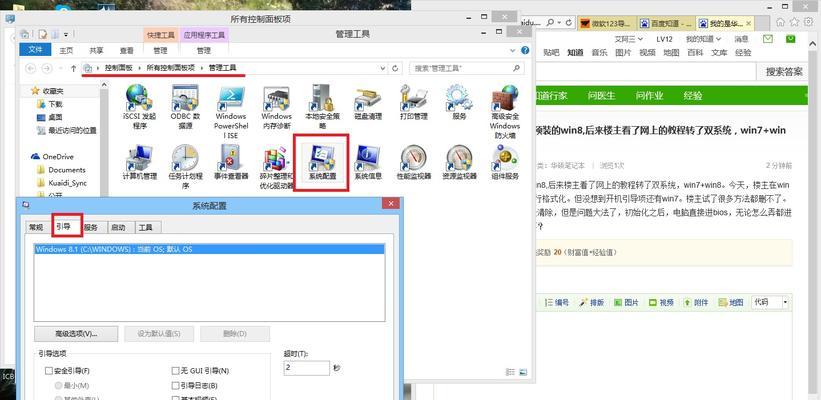Switch to details view in Explorer status bar
Image resolution: width=821 pixels, height=400 pixels.
(x=511, y=372)
